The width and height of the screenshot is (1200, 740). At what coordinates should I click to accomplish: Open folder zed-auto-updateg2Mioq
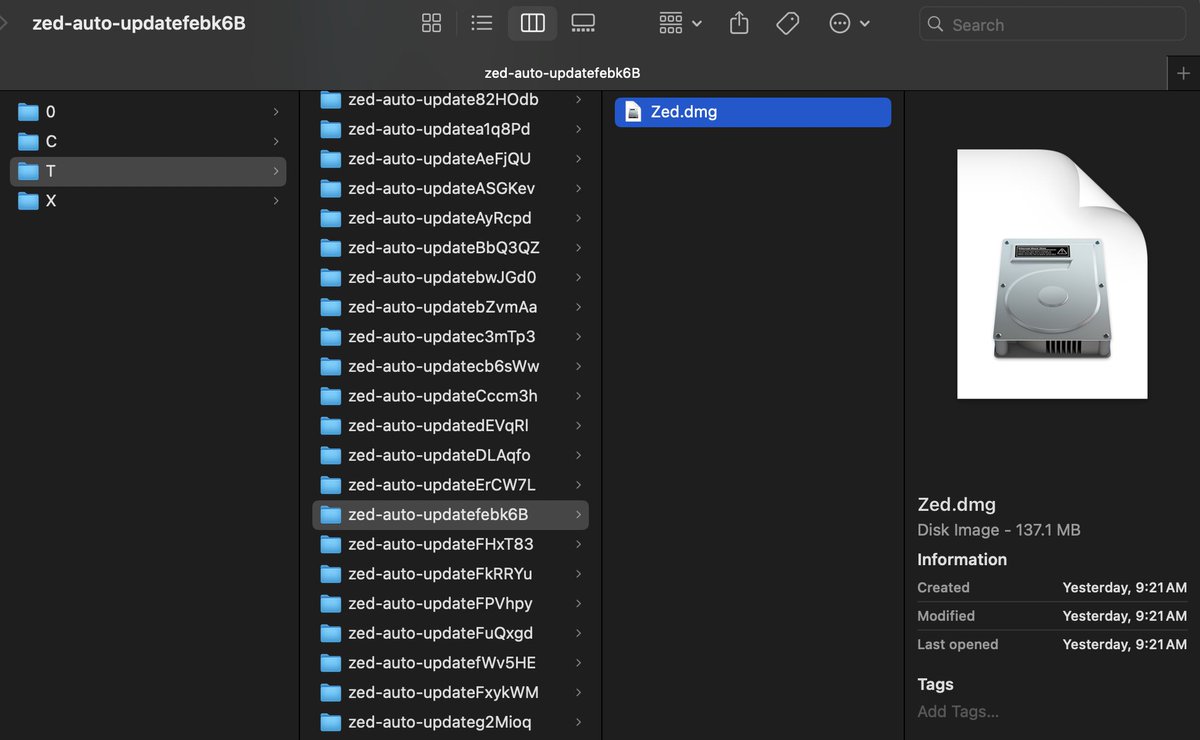[450, 722]
